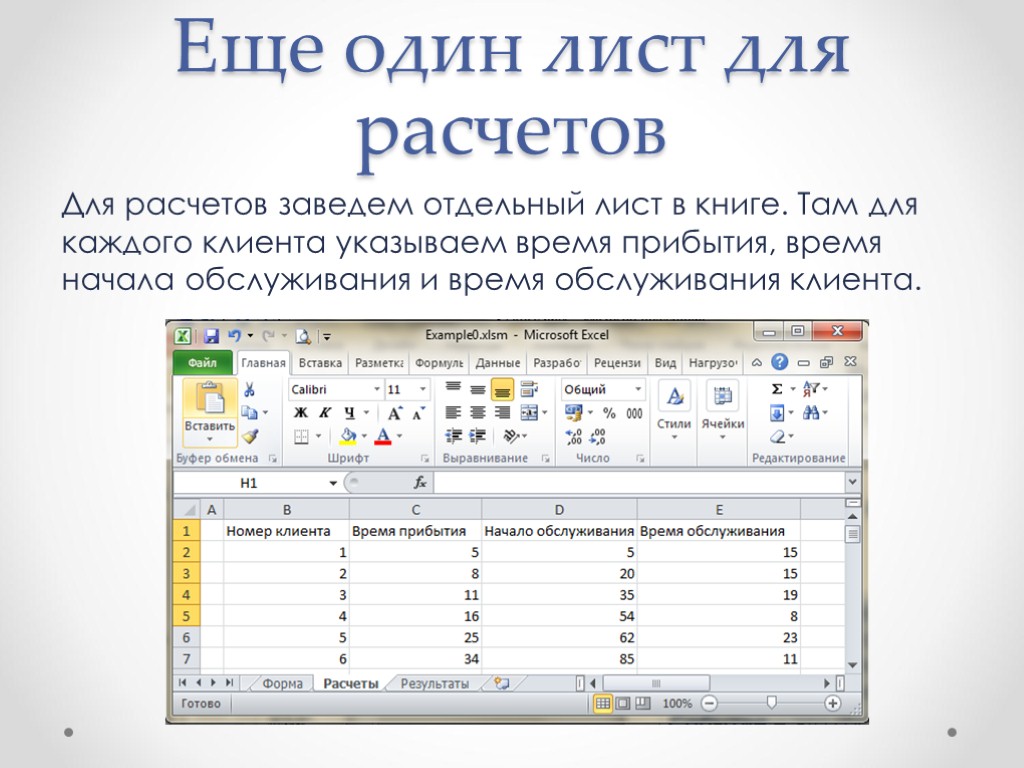Click the AutoSum sigma icon
1024x768 pixels.
(777, 389)
